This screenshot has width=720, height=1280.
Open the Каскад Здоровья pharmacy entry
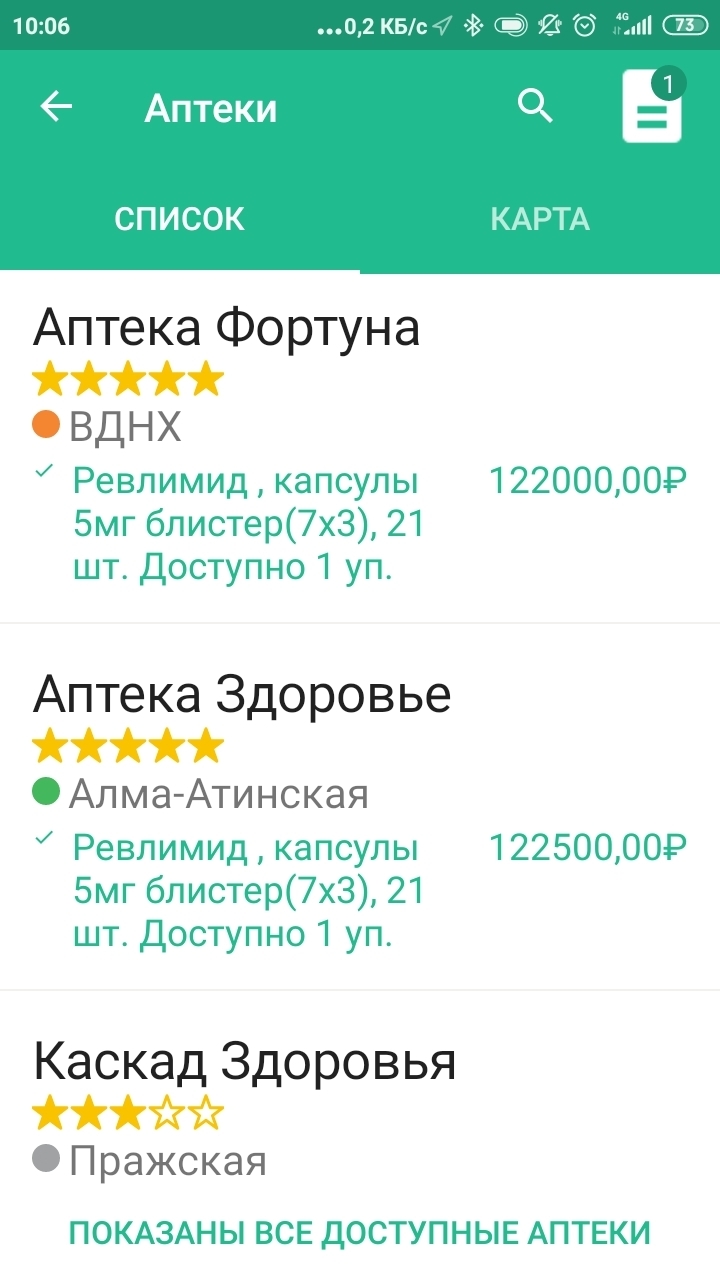(x=245, y=1062)
